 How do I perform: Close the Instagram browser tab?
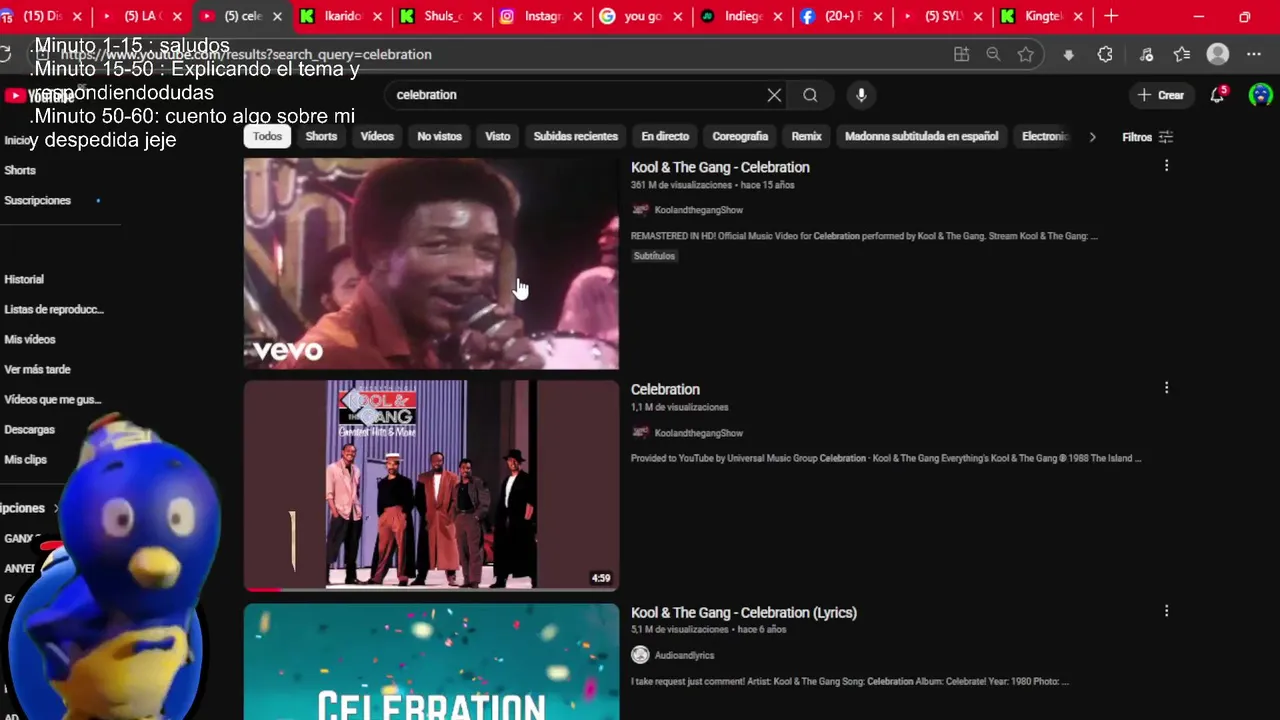click(577, 16)
